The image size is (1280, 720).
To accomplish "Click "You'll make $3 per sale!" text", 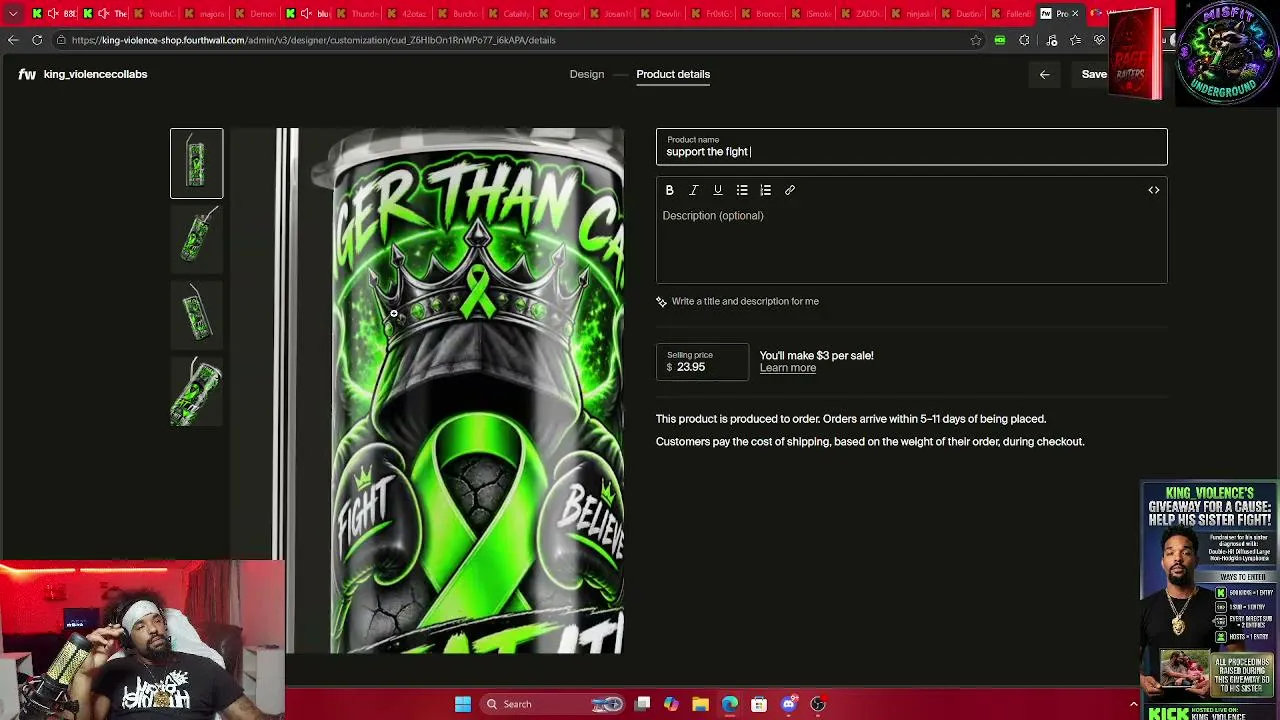I will point(816,356).
